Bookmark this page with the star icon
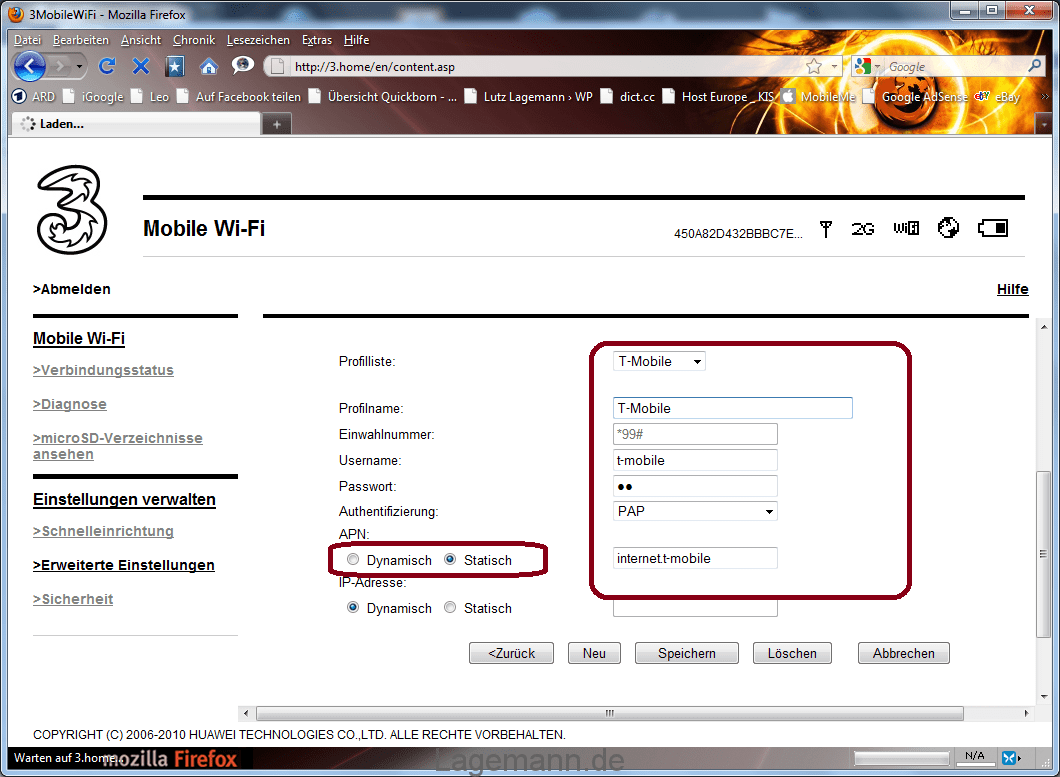The width and height of the screenshot is (1060, 777). [x=814, y=66]
